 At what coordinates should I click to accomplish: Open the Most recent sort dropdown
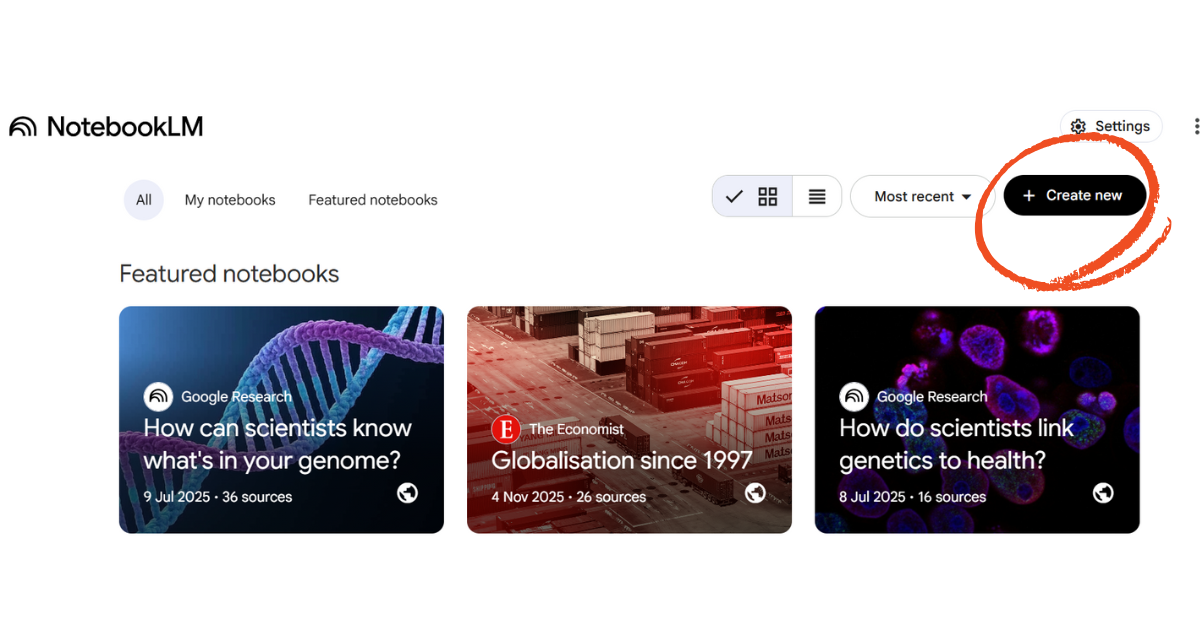click(922, 196)
